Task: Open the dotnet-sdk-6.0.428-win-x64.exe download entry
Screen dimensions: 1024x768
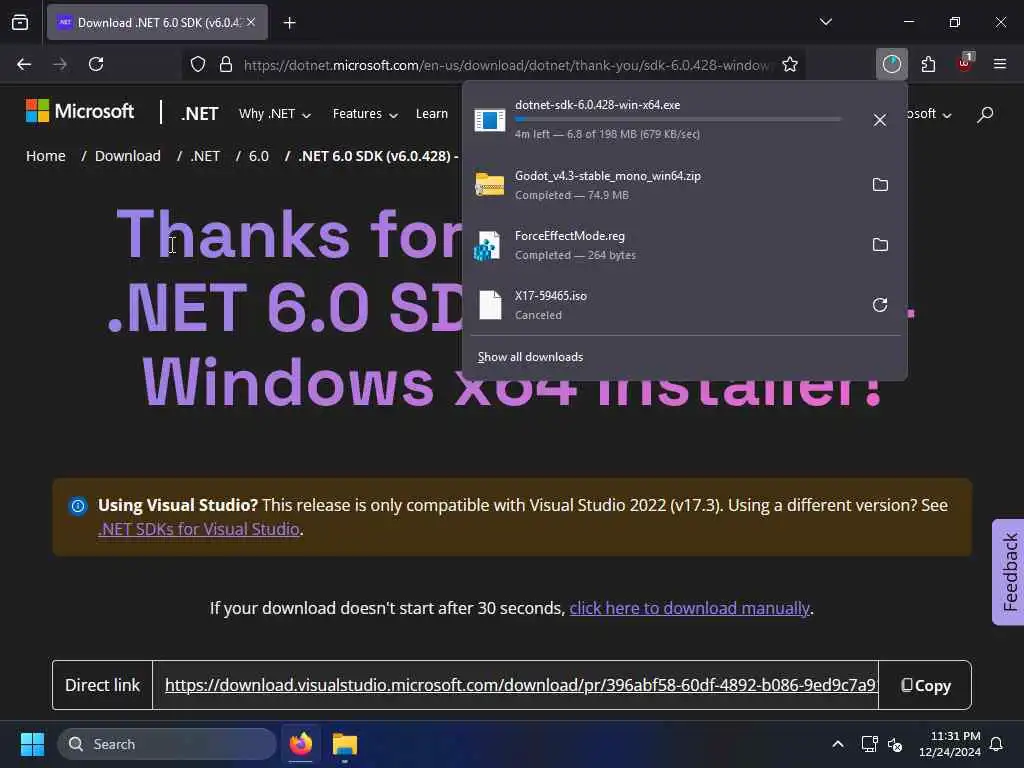Action: click(x=663, y=120)
